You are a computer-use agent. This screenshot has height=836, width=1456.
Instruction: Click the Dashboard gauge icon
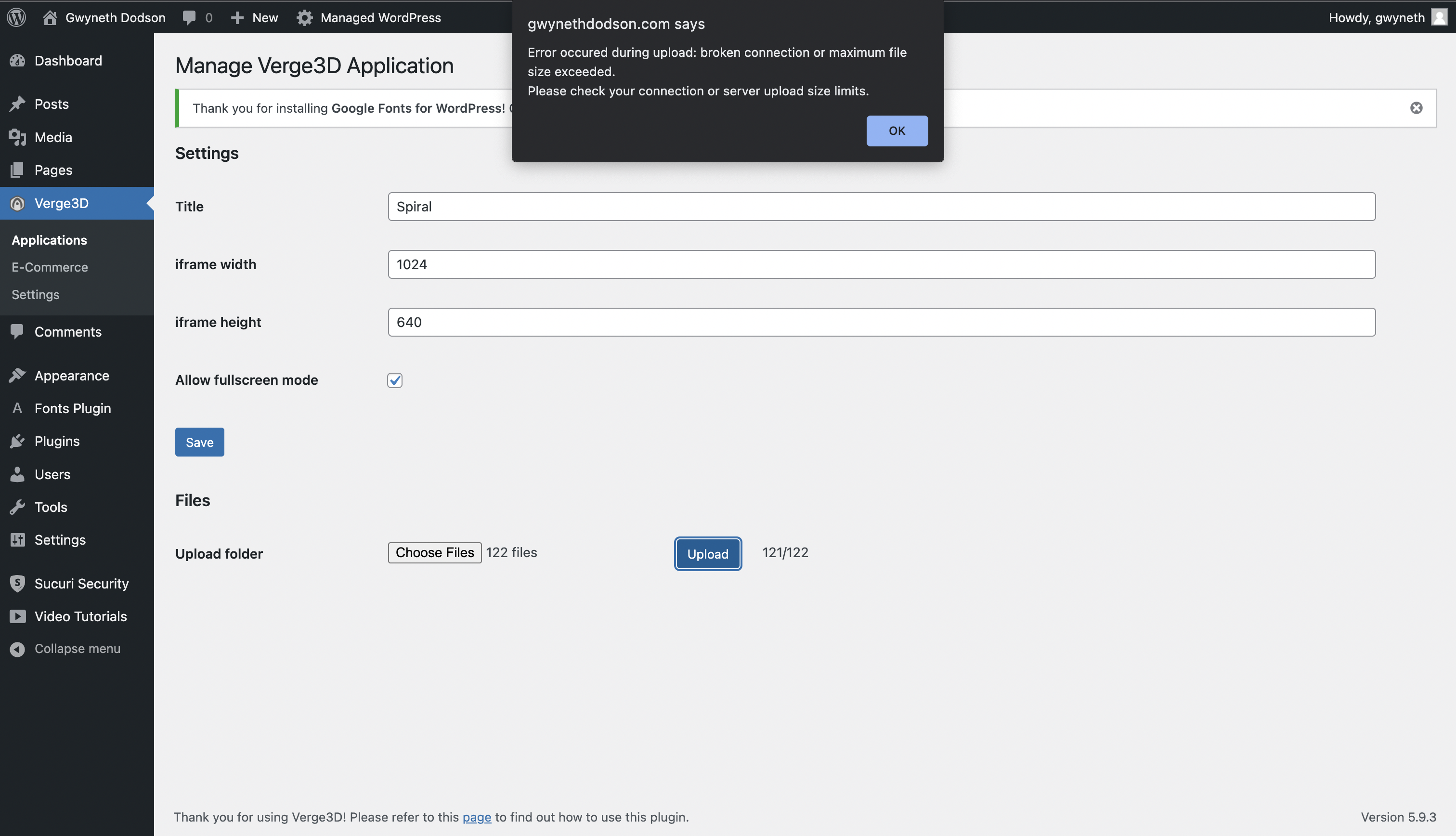pos(17,60)
